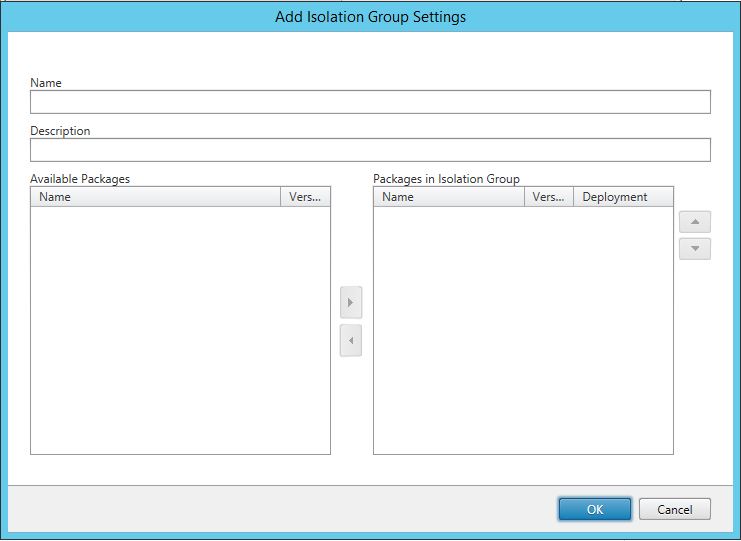The image size is (741, 541).
Task: Add package with right arrow button
Action: point(351,302)
